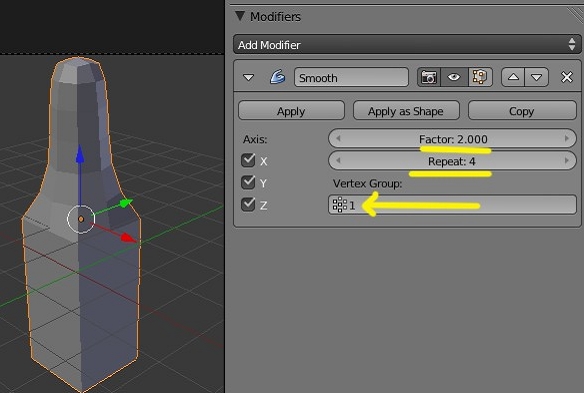Open the Vertex Group selection field
The width and height of the screenshot is (584, 393).
[453, 205]
